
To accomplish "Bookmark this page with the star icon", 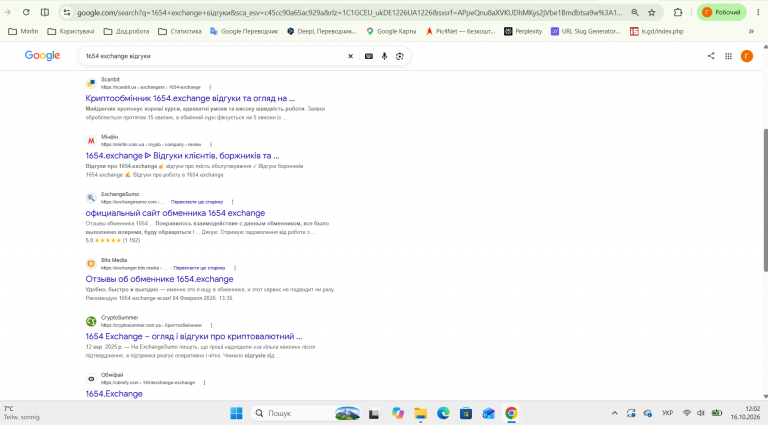I will pyautogui.click(x=651, y=13).
